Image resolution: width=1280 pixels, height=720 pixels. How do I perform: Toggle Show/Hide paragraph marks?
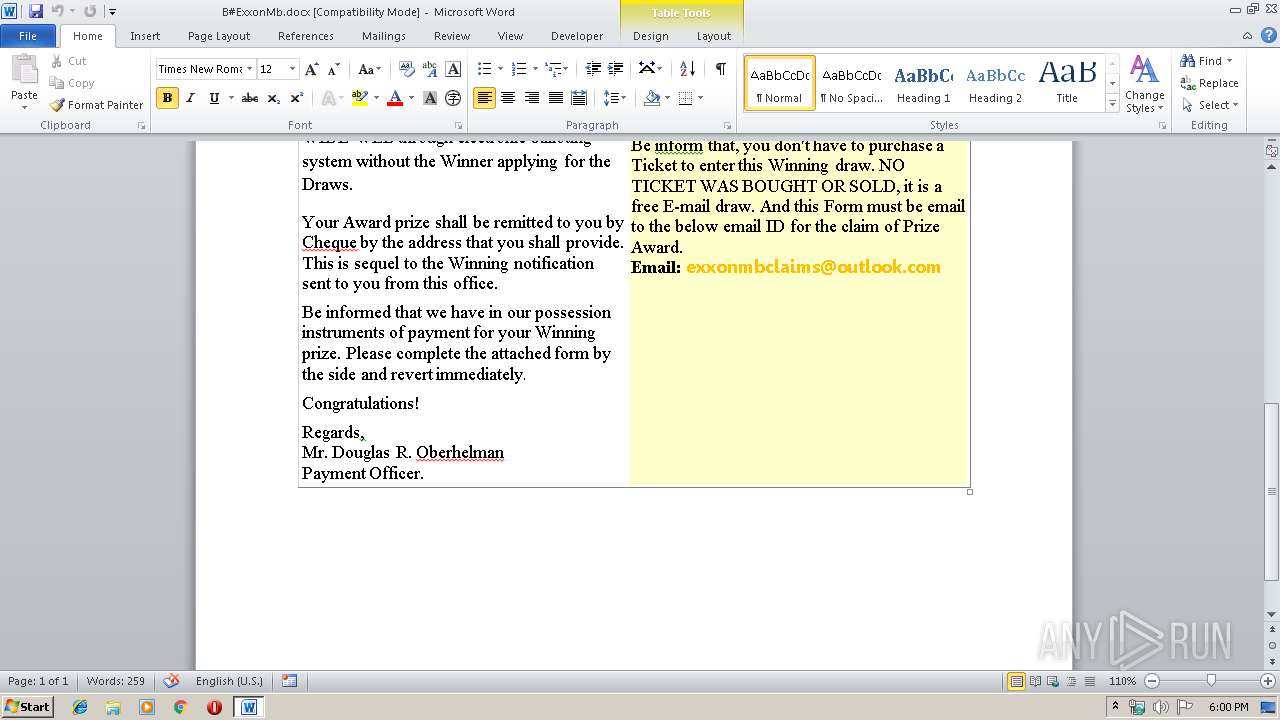click(720, 69)
